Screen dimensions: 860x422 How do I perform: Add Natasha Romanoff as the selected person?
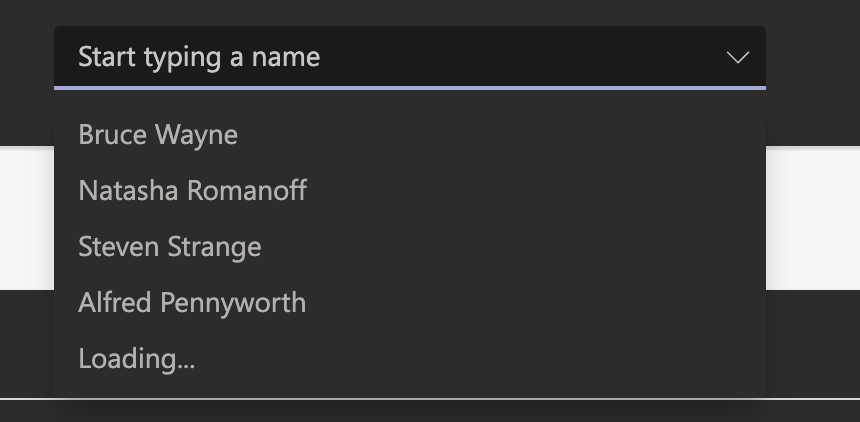[192, 190]
